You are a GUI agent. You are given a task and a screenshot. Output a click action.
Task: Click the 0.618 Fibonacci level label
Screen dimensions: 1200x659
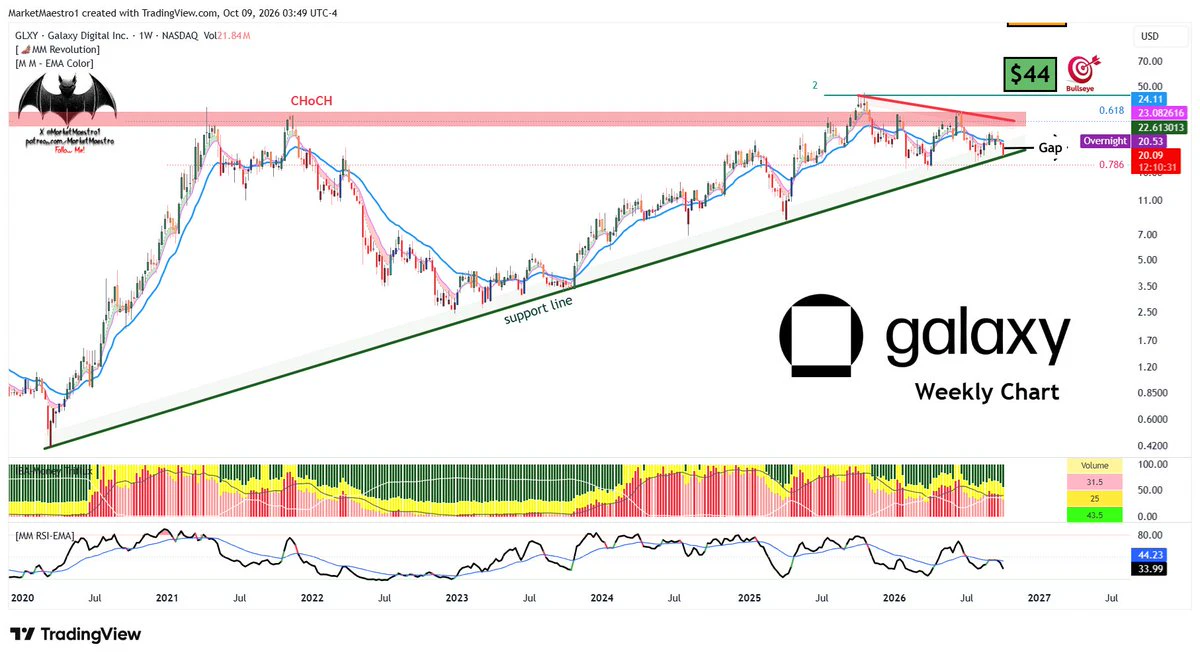[1111, 110]
